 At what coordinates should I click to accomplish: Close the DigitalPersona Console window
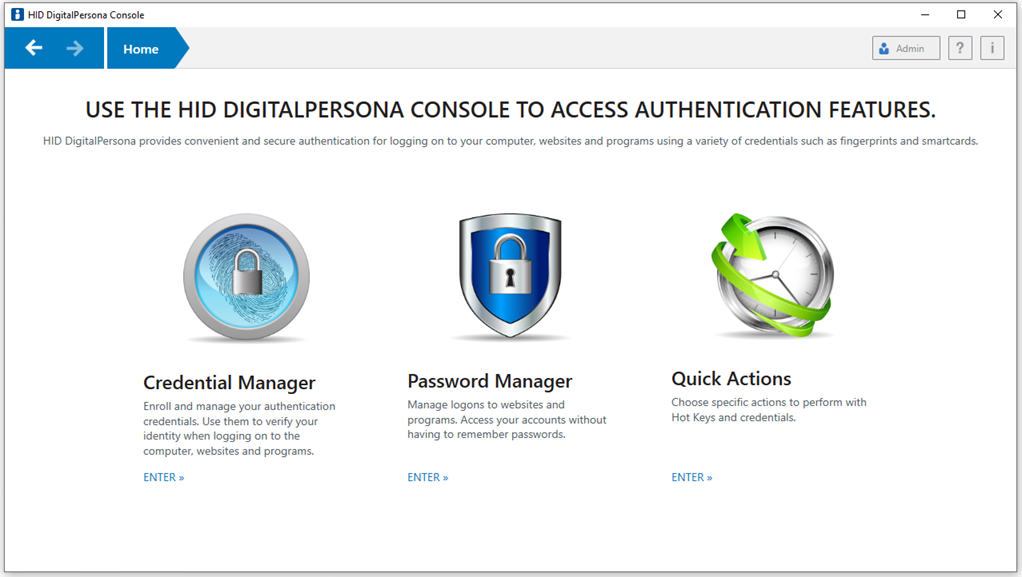tap(998, 15)
